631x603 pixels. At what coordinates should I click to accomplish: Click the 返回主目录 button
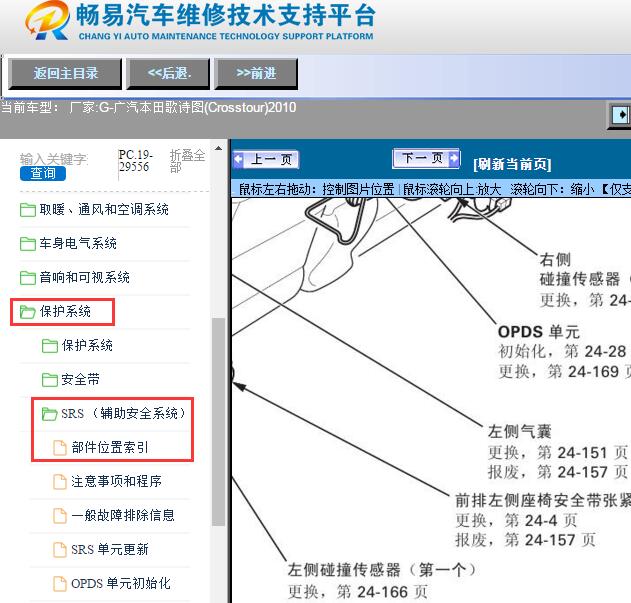click(x=65, y=73)
